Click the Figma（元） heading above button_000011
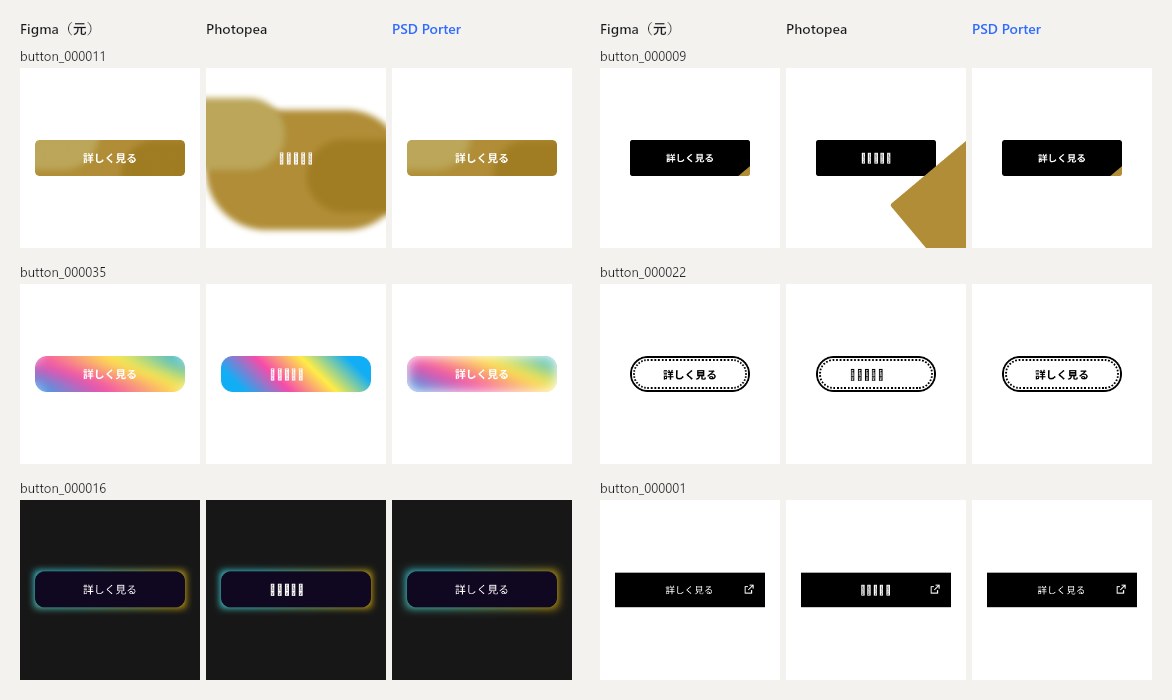 point(57,29)
